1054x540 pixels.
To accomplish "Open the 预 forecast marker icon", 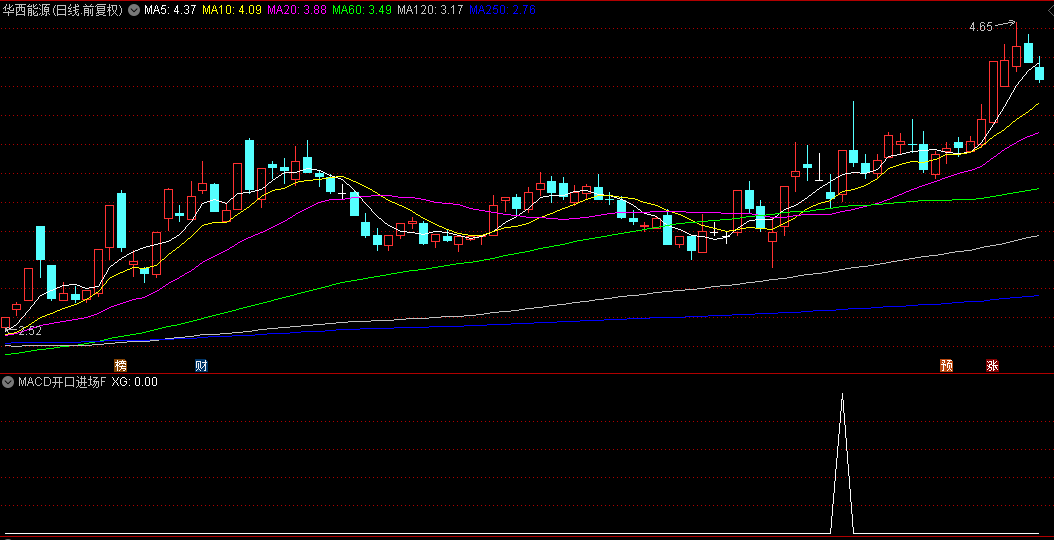I will 946,366.
